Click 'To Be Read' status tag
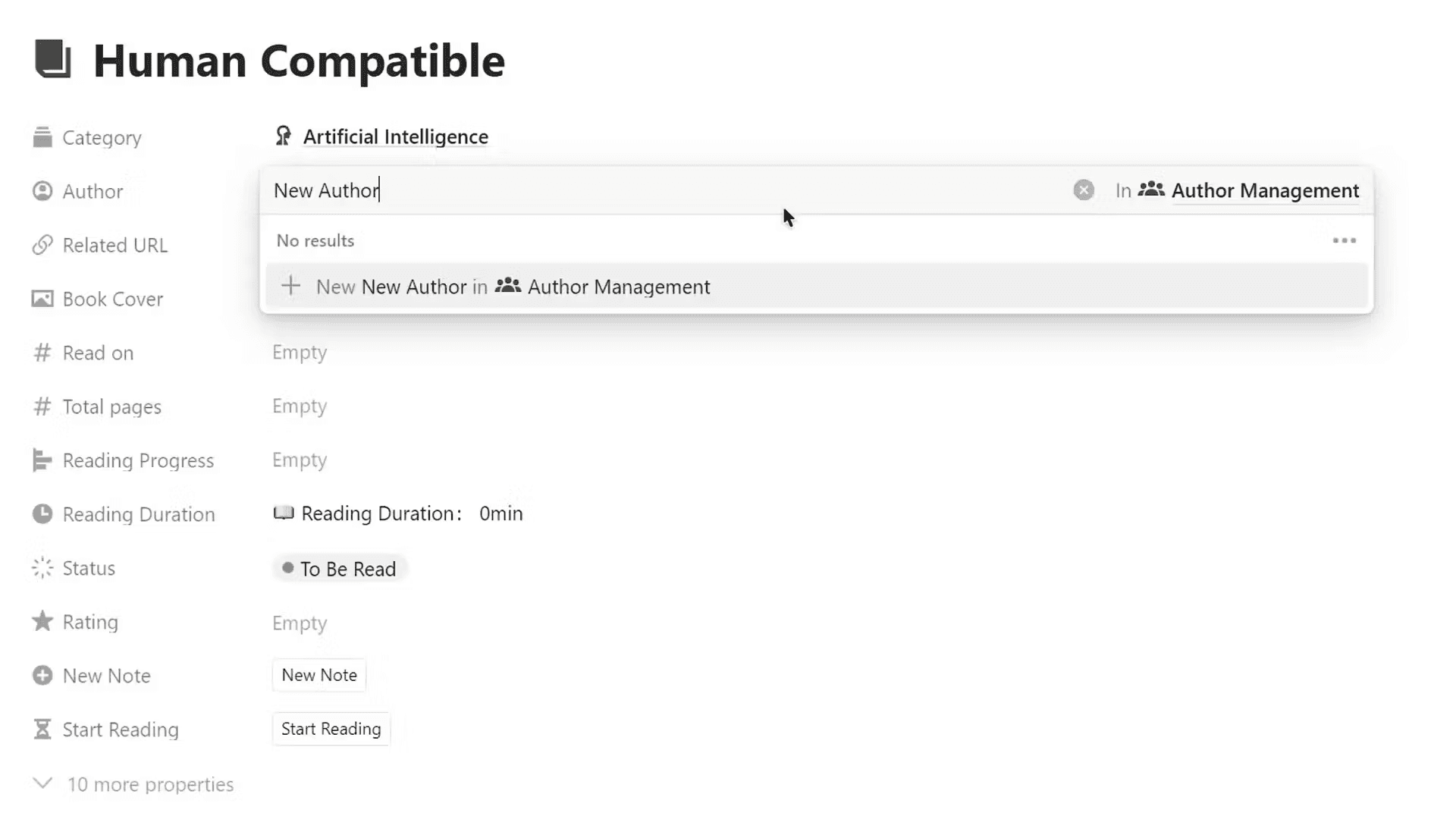The height and width of the screenshot is (819, 1456). point(339,568)
